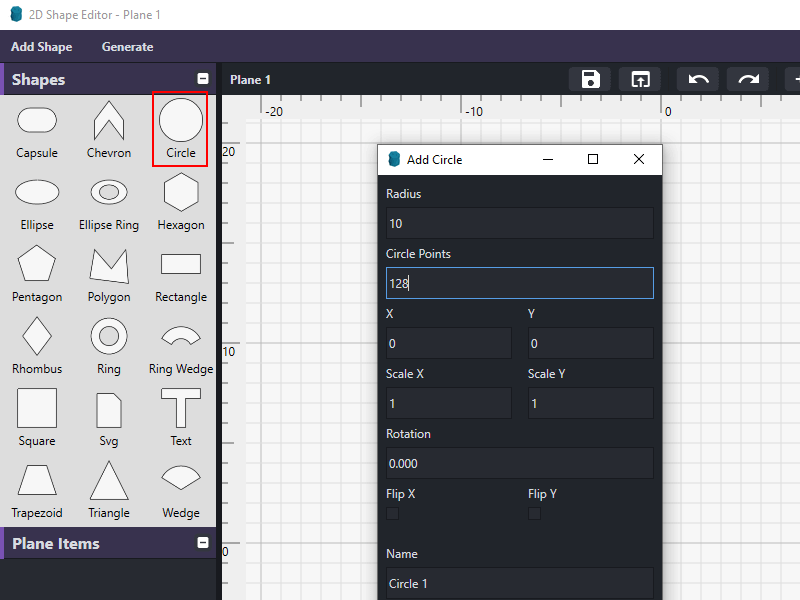The width and height of the screenshot is (800, 600).
Task: Select the Ellipse Ring shape
Action: 109,204
